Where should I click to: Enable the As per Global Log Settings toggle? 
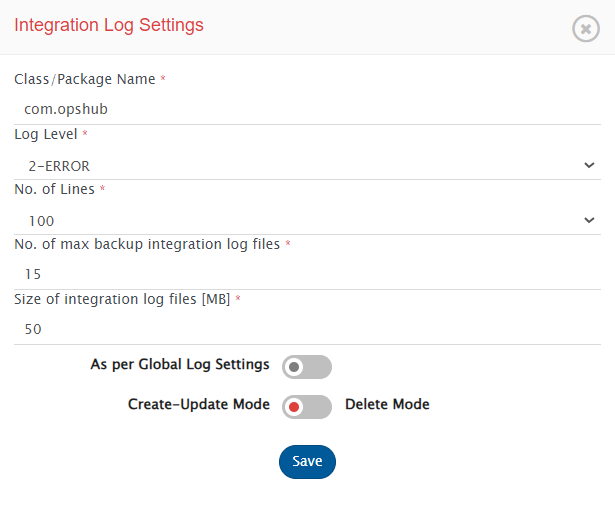306,367
